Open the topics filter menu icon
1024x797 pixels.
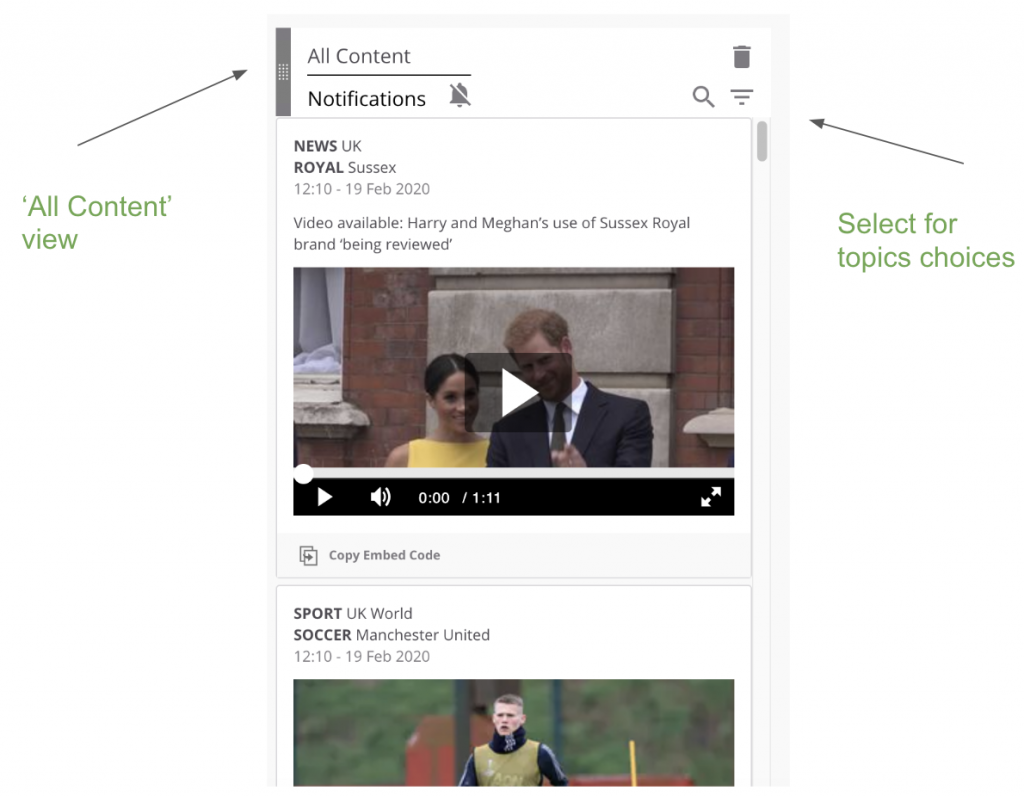tap(741, 97)
